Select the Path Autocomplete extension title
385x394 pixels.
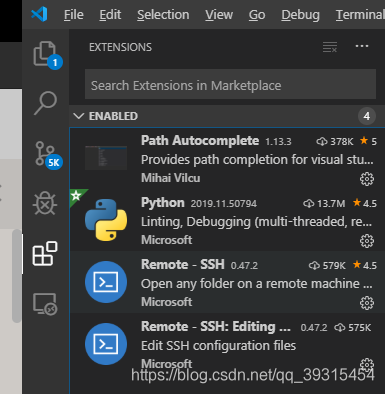coord(200,141)
